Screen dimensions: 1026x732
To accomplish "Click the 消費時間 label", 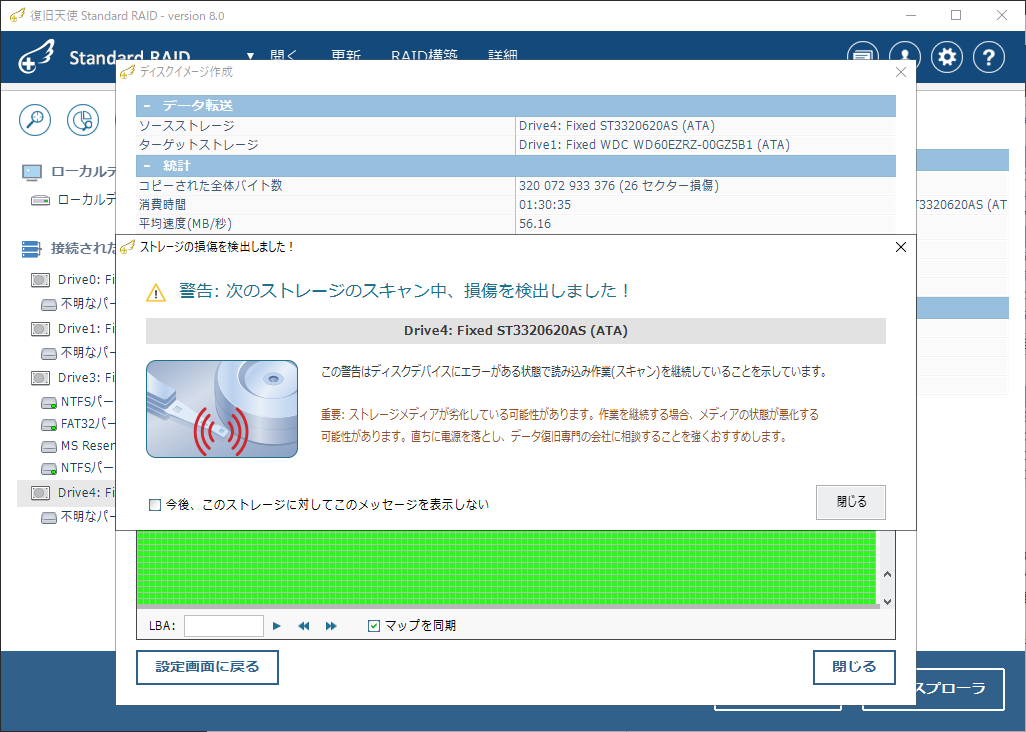I will point(162,205).
